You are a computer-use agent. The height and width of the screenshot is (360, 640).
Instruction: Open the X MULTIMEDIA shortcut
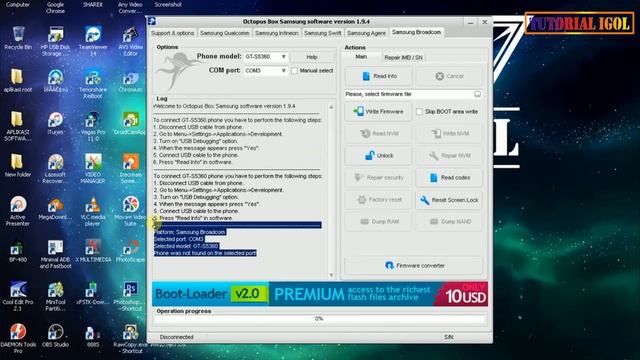click(x=93, y=250)
